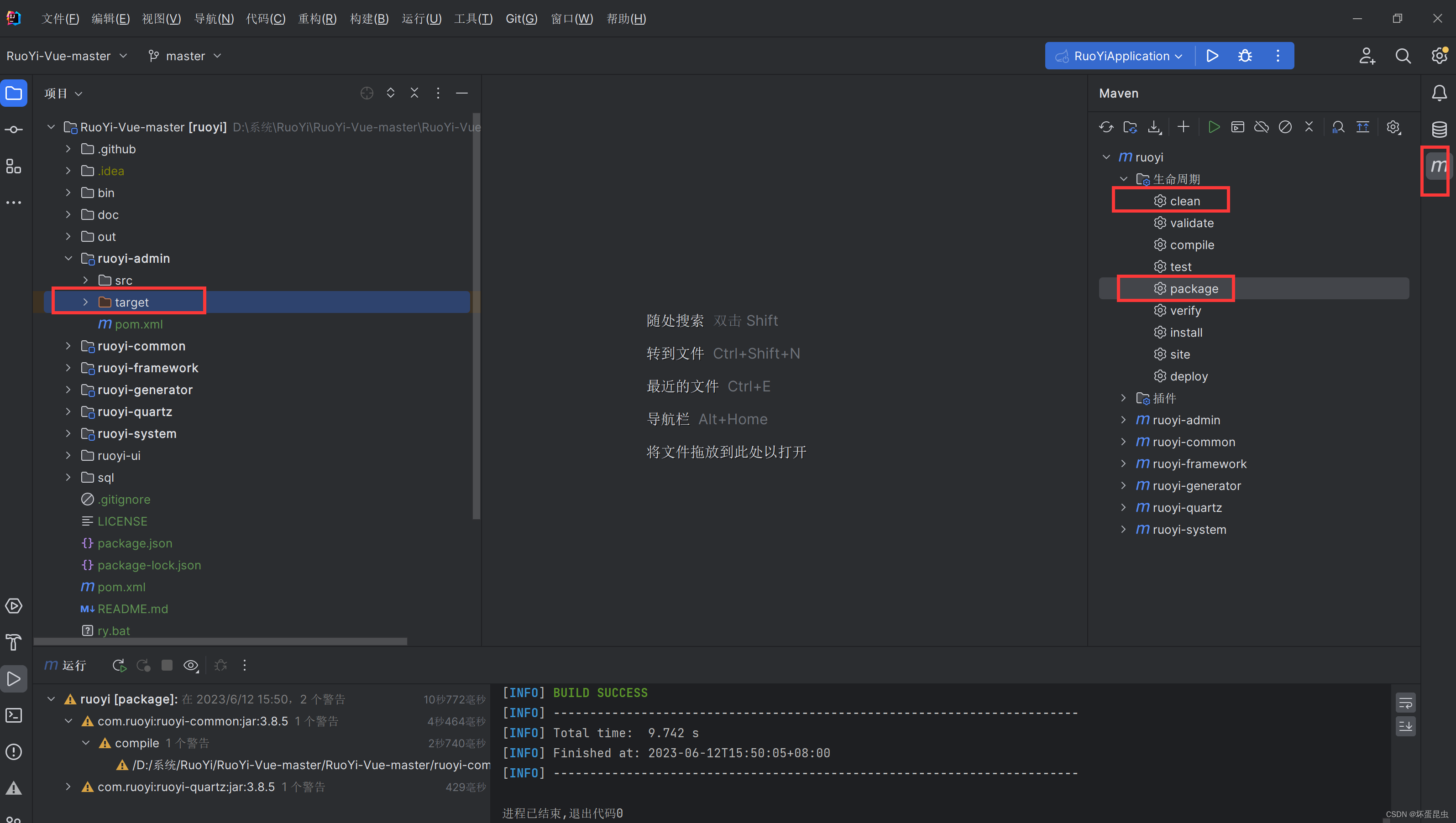Image resolution: width=1456 pixels, height=823 pixels.
Task: Open run toolbar more actions menu
Action: tap(1278, 56)
